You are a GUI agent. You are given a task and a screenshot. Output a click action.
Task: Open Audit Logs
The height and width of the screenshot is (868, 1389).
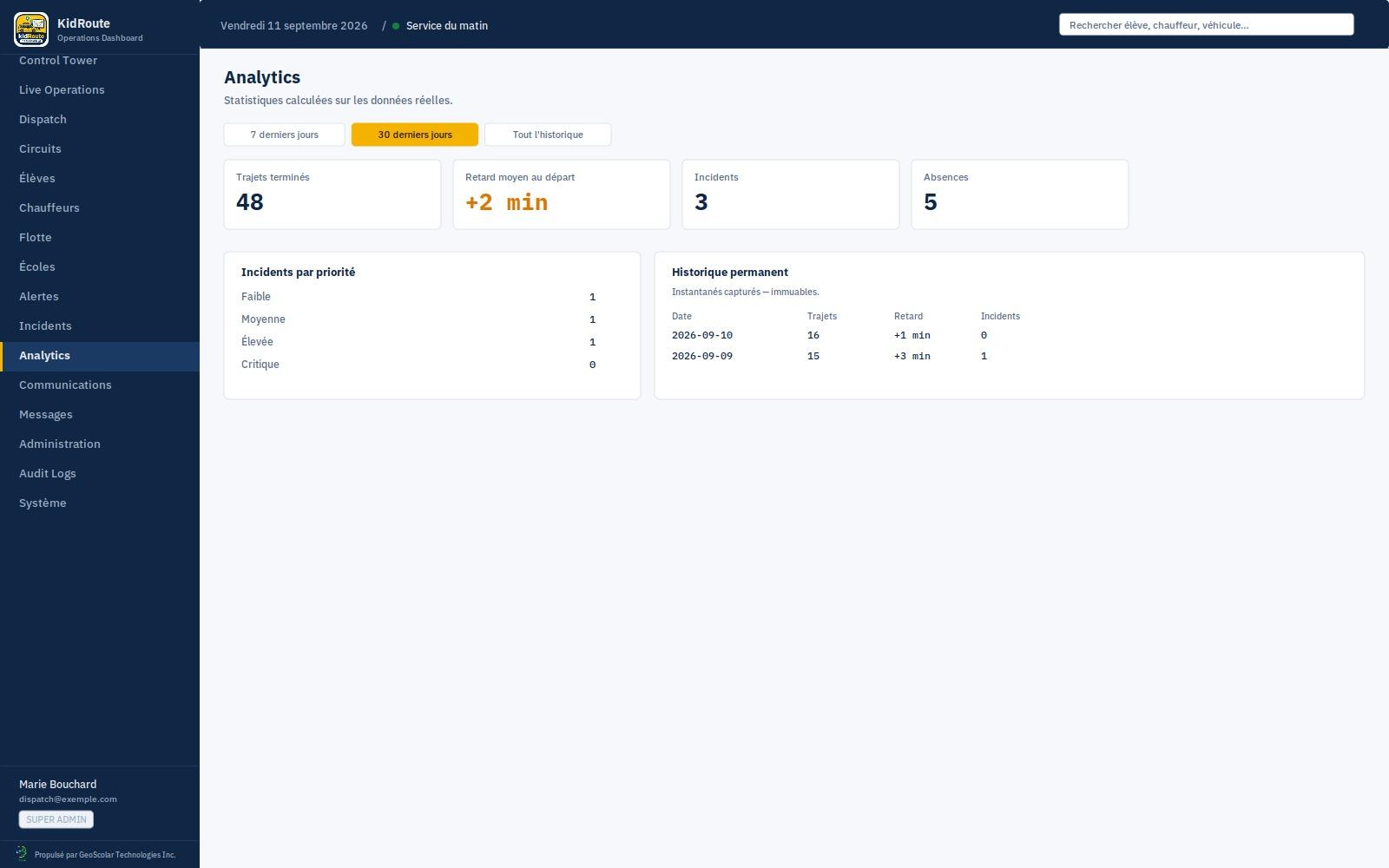coord(100,474)
